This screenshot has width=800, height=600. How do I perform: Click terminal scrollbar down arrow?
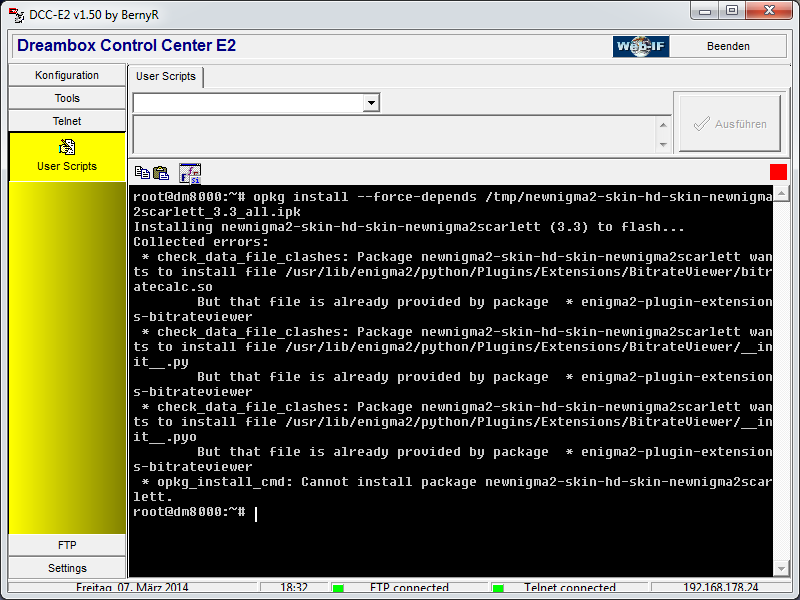(781, 568)
